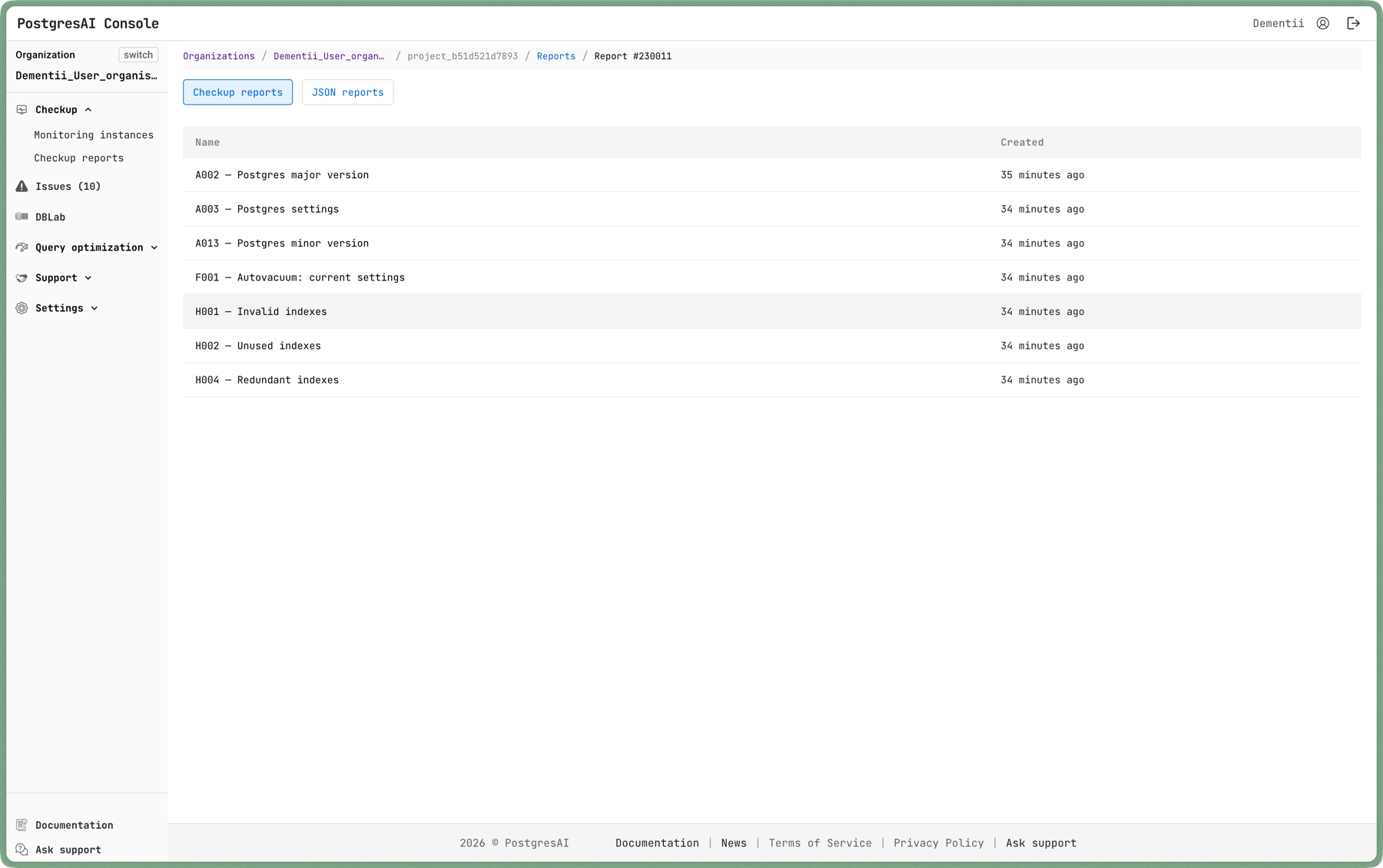The width and height of the screenshot is (1383, 868).
Task: Click the Documentation icon in sidebar footer
Action: coord(21,824)
